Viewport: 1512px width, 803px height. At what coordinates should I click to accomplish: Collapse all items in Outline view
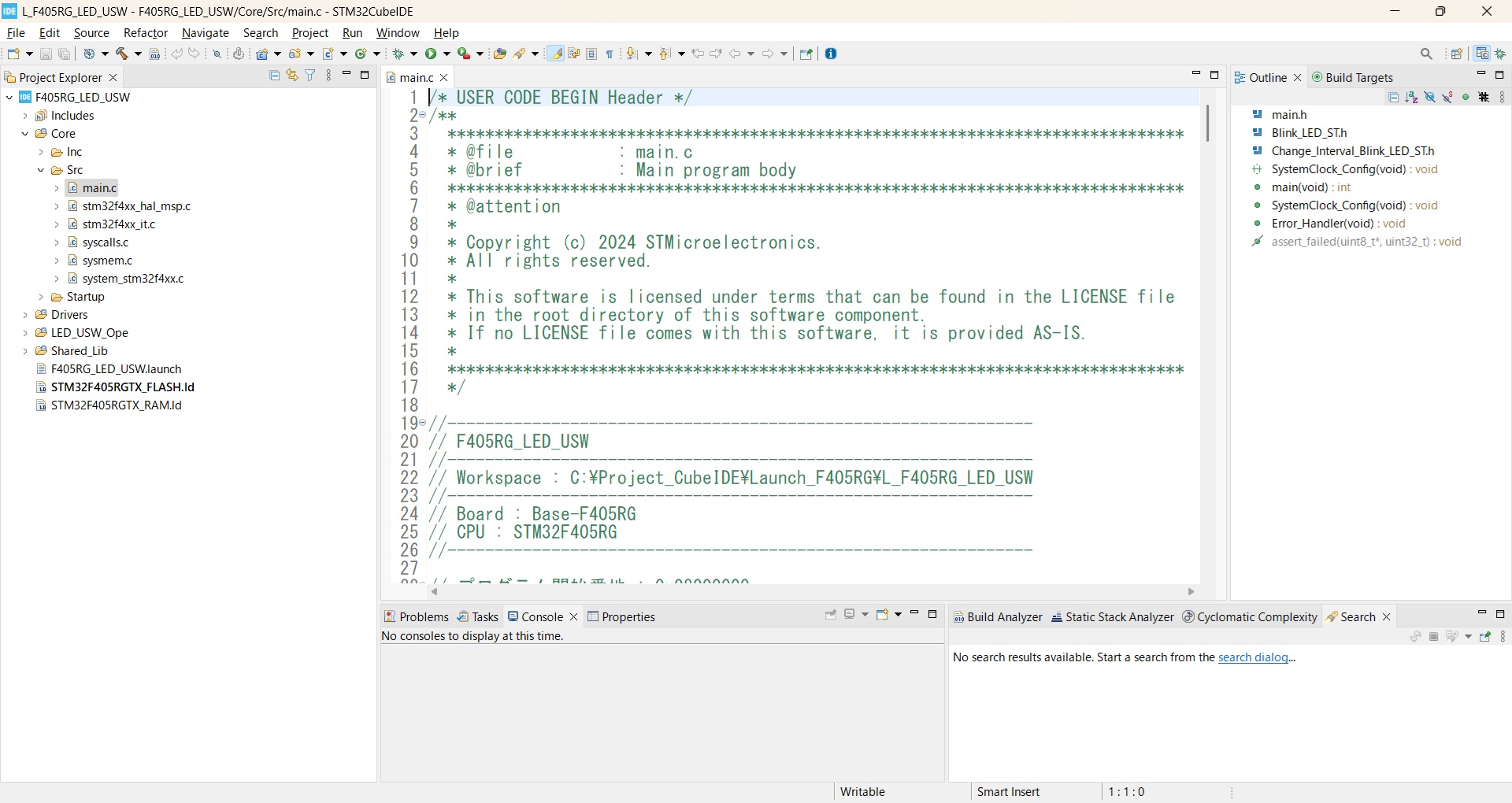(x=1394, y=98)
